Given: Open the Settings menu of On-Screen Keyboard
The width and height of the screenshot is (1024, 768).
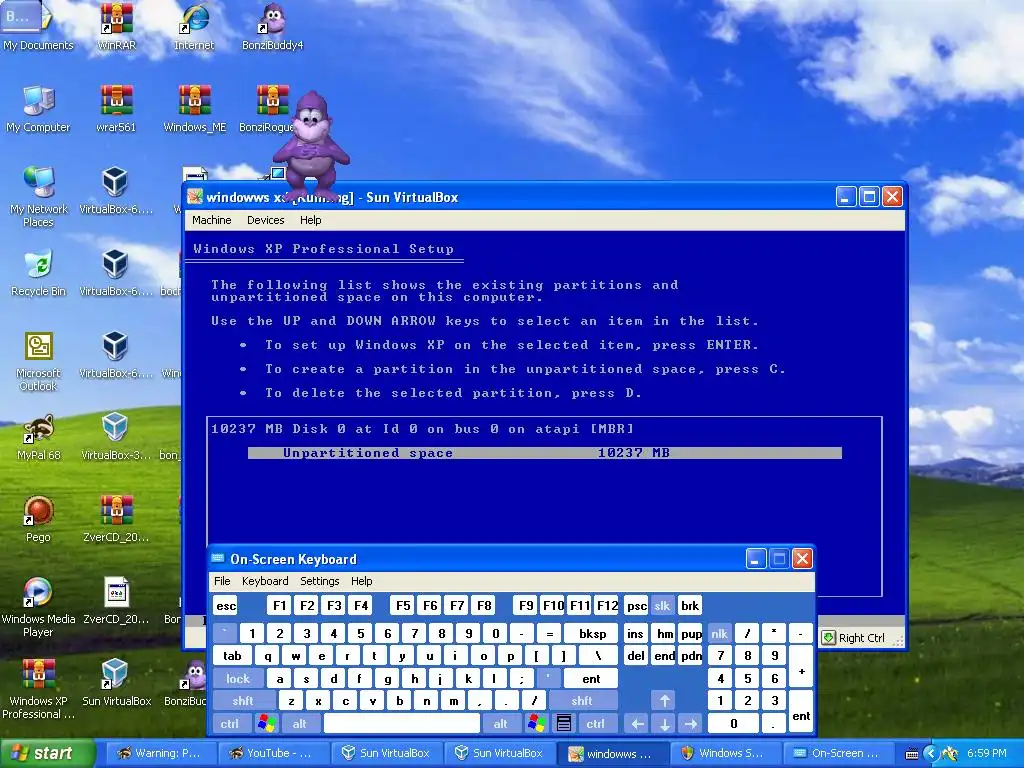Looking at the screenshot, I should coord(319,581).
